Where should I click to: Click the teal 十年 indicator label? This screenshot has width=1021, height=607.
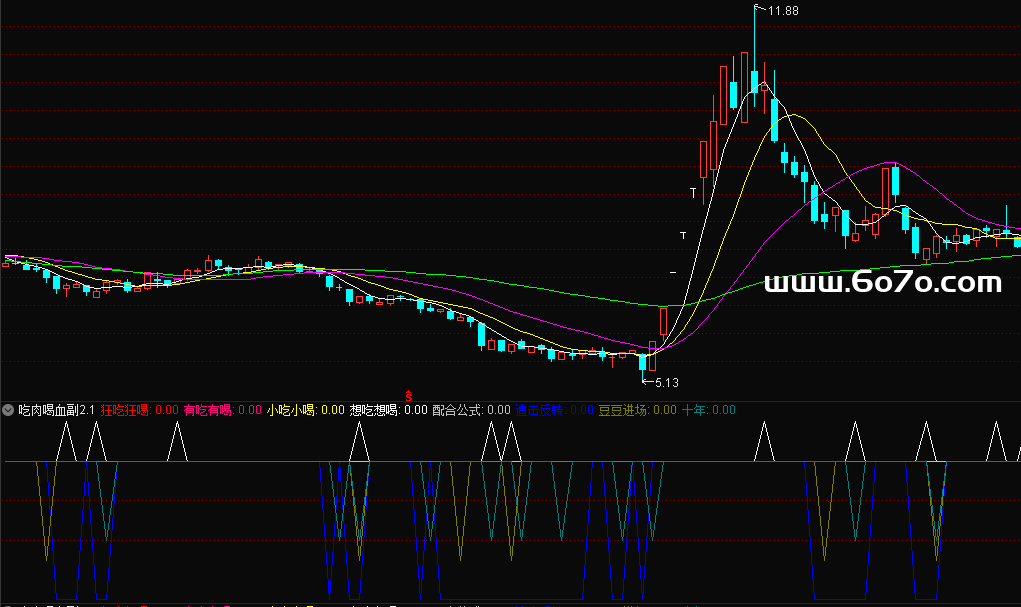point(693,410)
